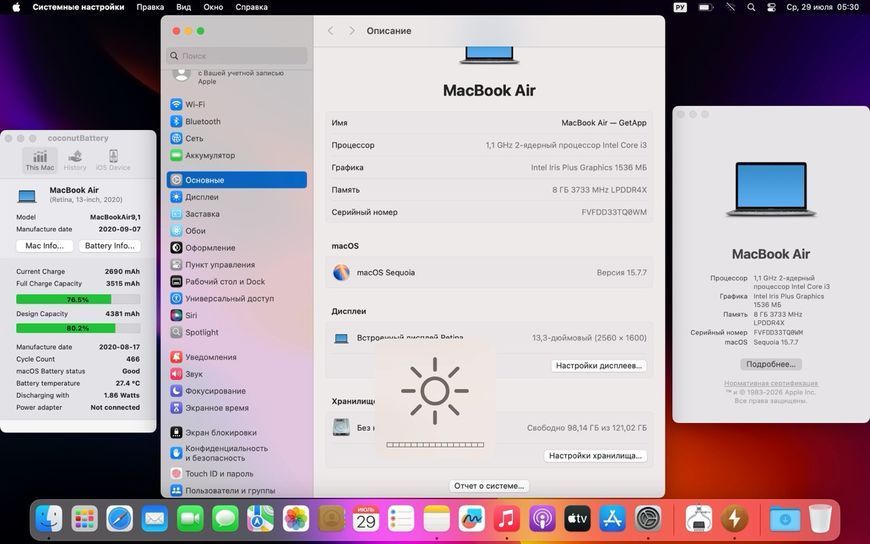Open coconutBattery icon in the Dock

734,520
